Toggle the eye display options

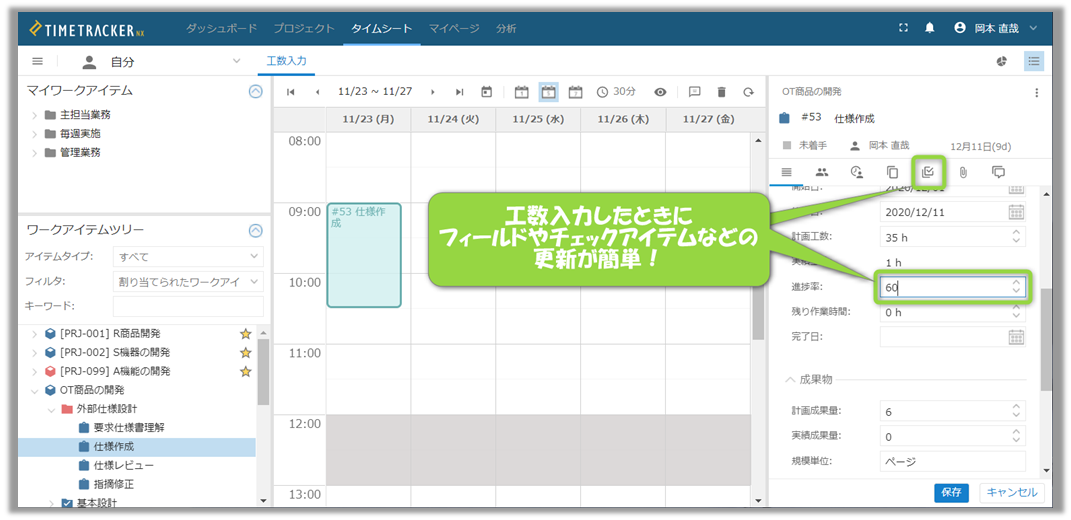(x=660, y=92)
